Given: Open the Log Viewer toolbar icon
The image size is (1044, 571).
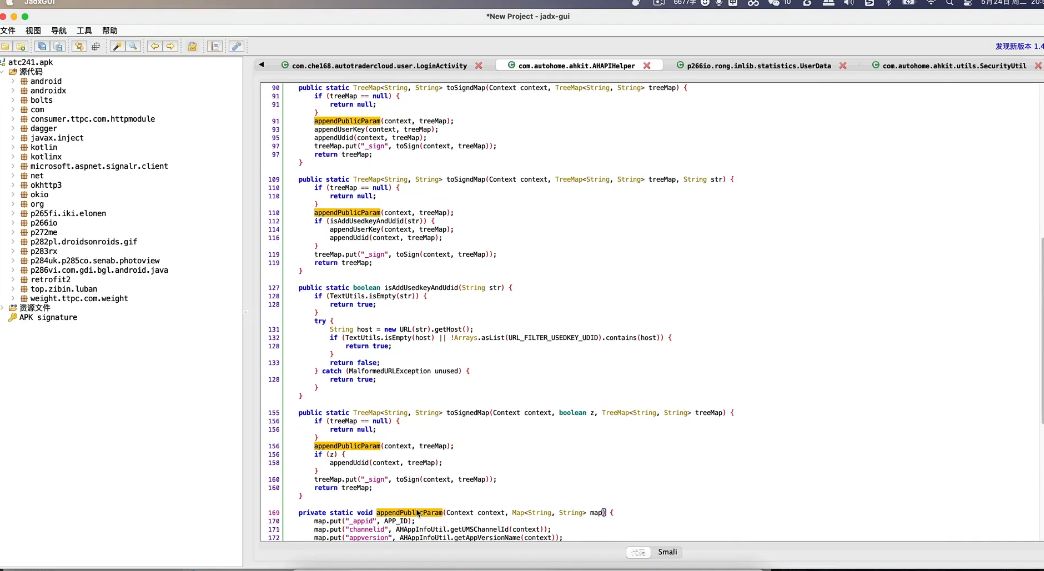Looking at the screenshot, I should 214,46.
